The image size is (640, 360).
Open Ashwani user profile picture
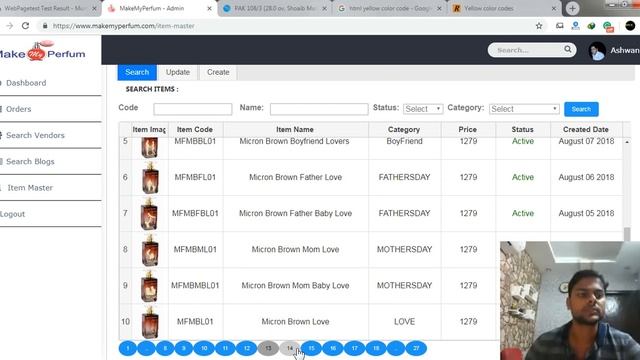(x=597, y=51)
